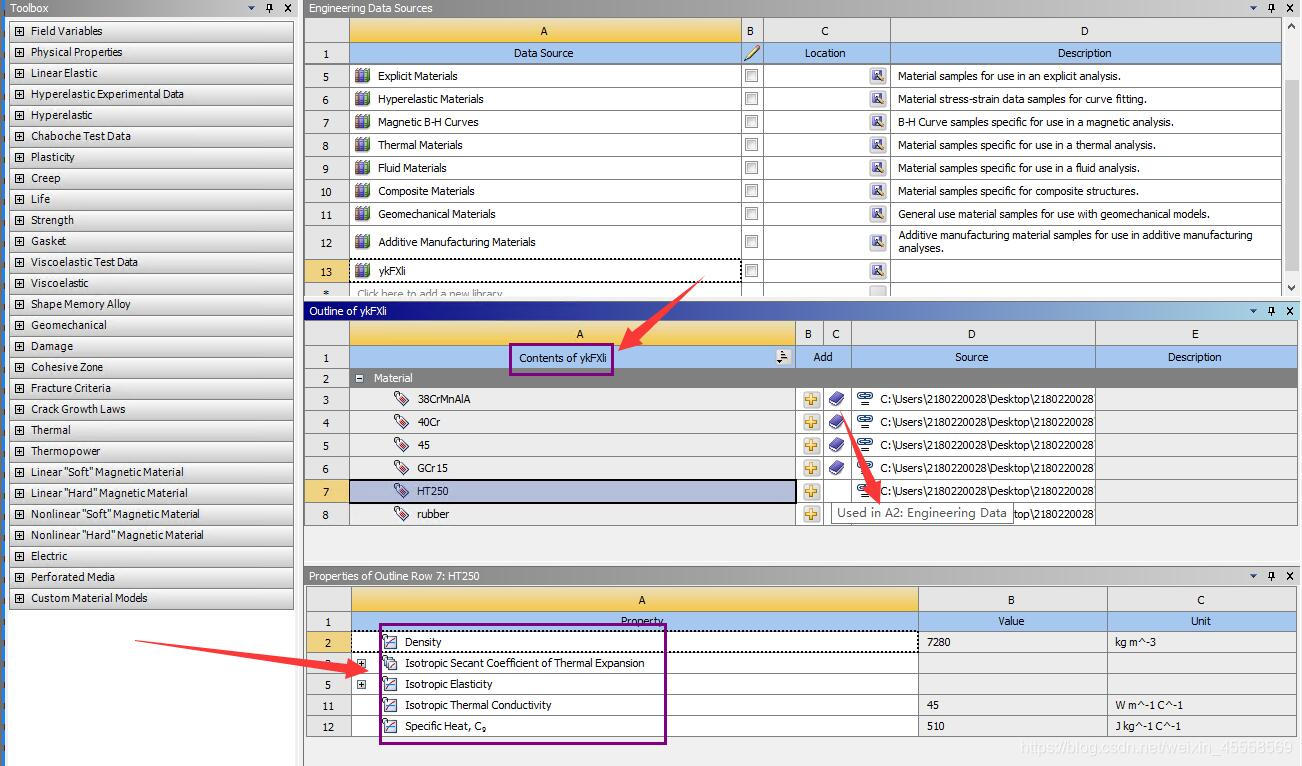
Task: Click the browse icon for Magnetic B-H Curves
Action: (x=877, y=121)
